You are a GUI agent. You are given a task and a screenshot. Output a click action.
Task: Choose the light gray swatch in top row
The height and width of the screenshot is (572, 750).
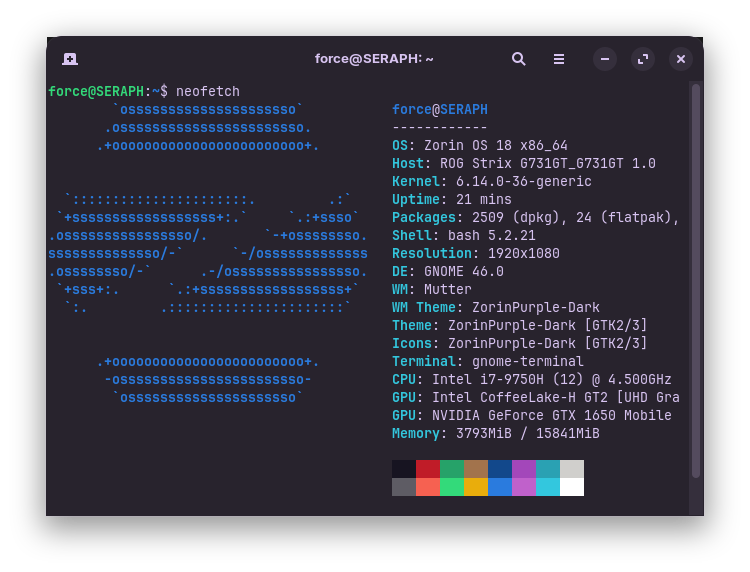tap(572, 469)
